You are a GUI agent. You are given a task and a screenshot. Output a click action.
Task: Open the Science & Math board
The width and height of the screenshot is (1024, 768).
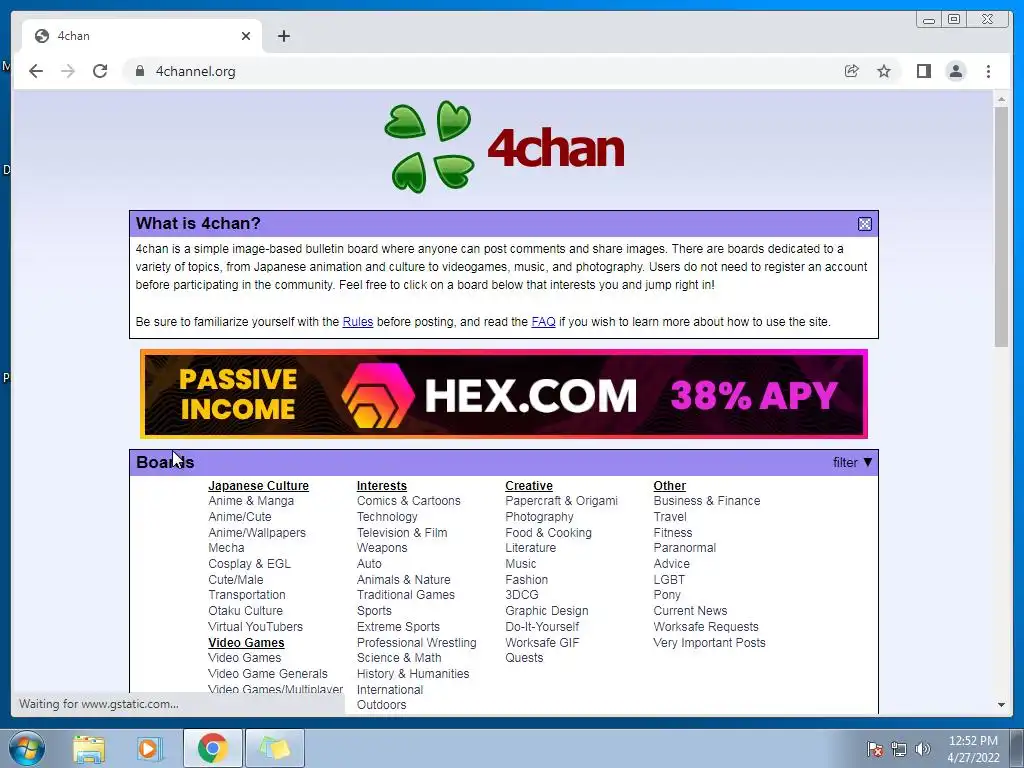(x=399, y=658)
